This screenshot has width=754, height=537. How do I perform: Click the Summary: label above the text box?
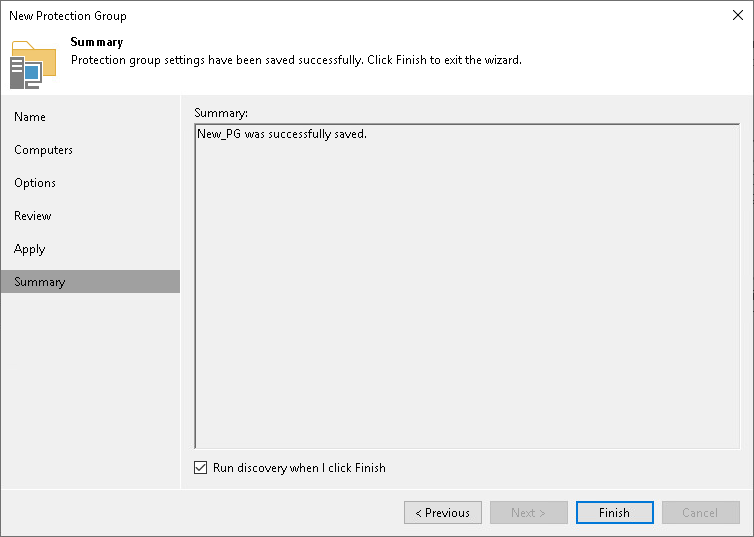(x=221, y=112)
